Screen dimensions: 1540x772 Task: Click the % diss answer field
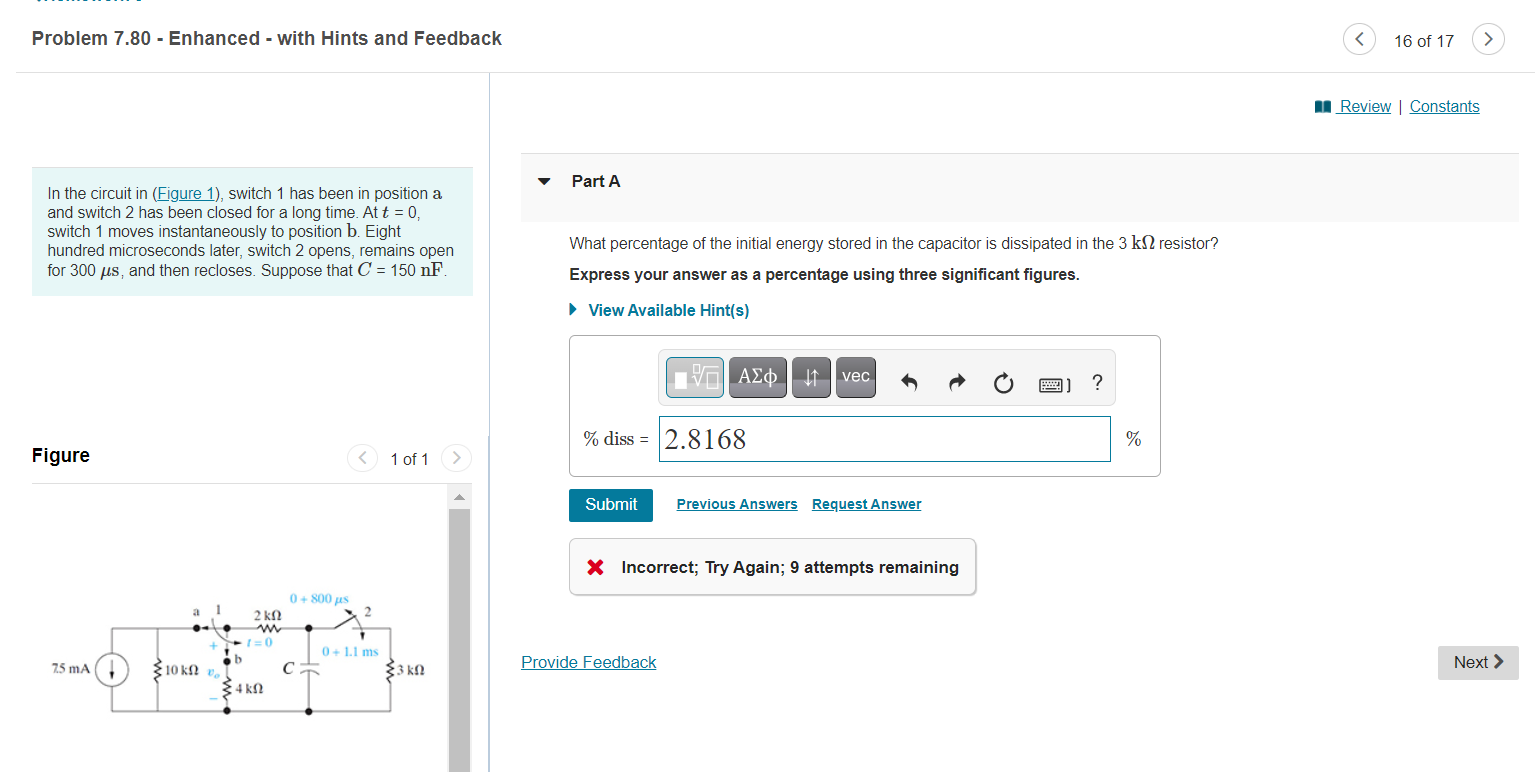(885, 439)
